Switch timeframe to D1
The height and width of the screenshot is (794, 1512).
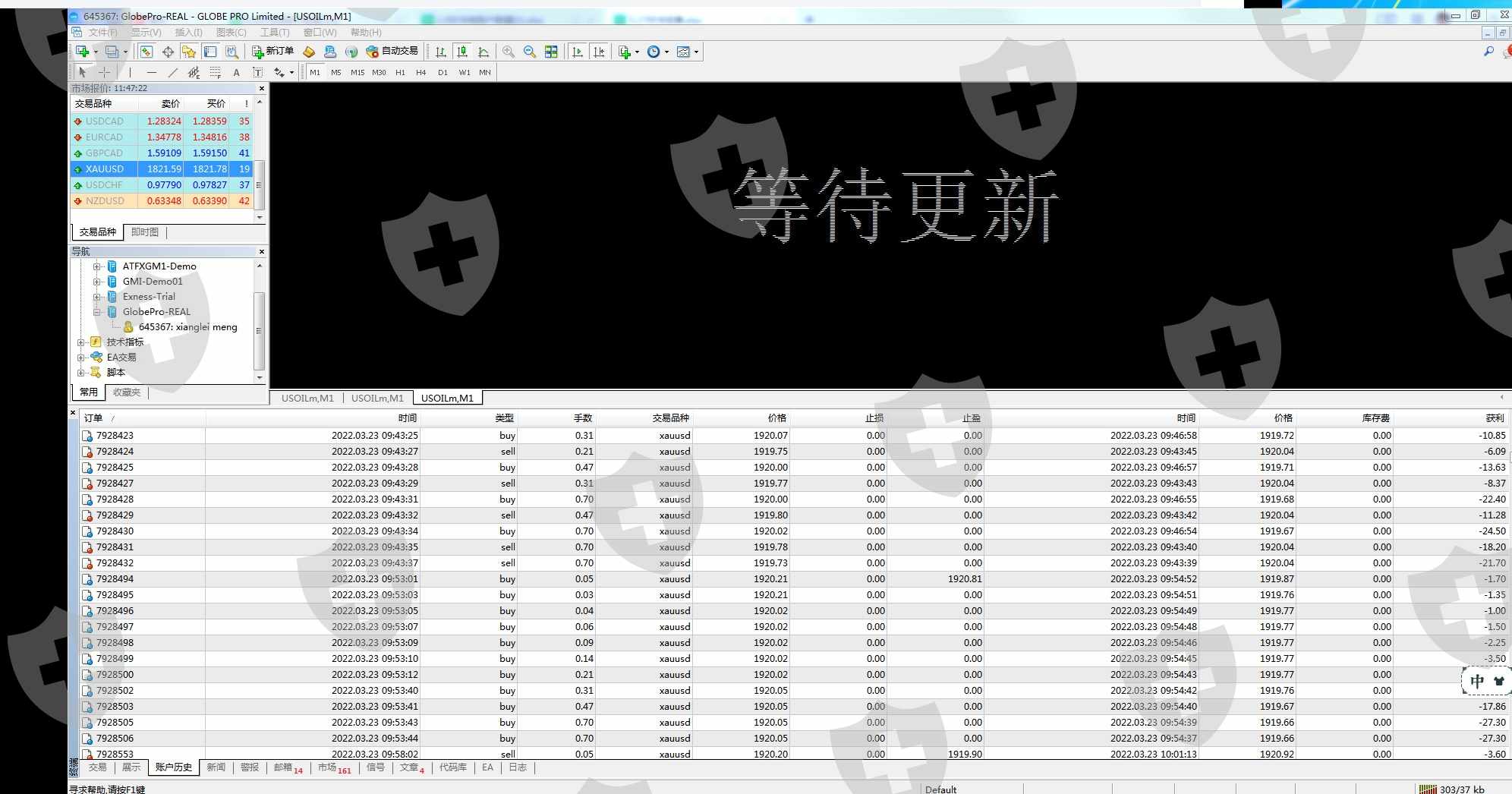tap(443, 72)
